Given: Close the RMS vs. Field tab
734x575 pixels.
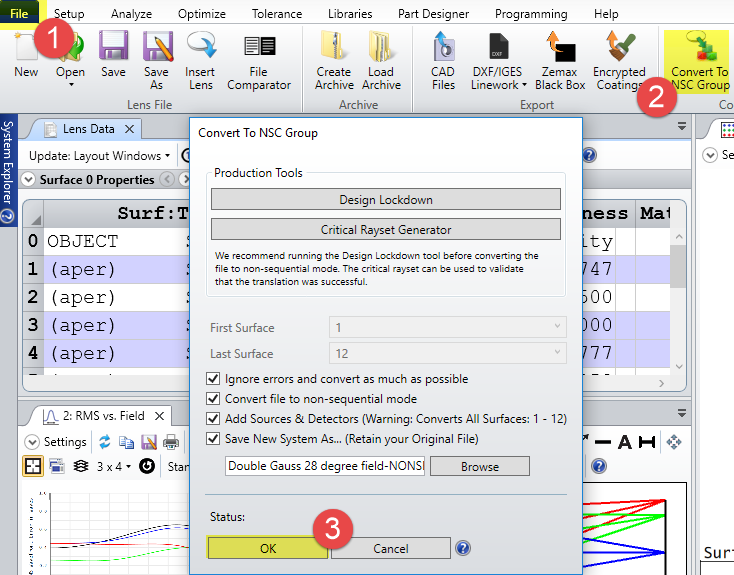Looking at the screenshot, I should [160, 416].
